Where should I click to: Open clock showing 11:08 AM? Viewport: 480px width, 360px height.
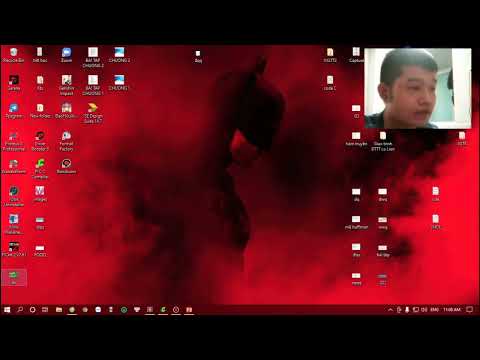[452, 310]
